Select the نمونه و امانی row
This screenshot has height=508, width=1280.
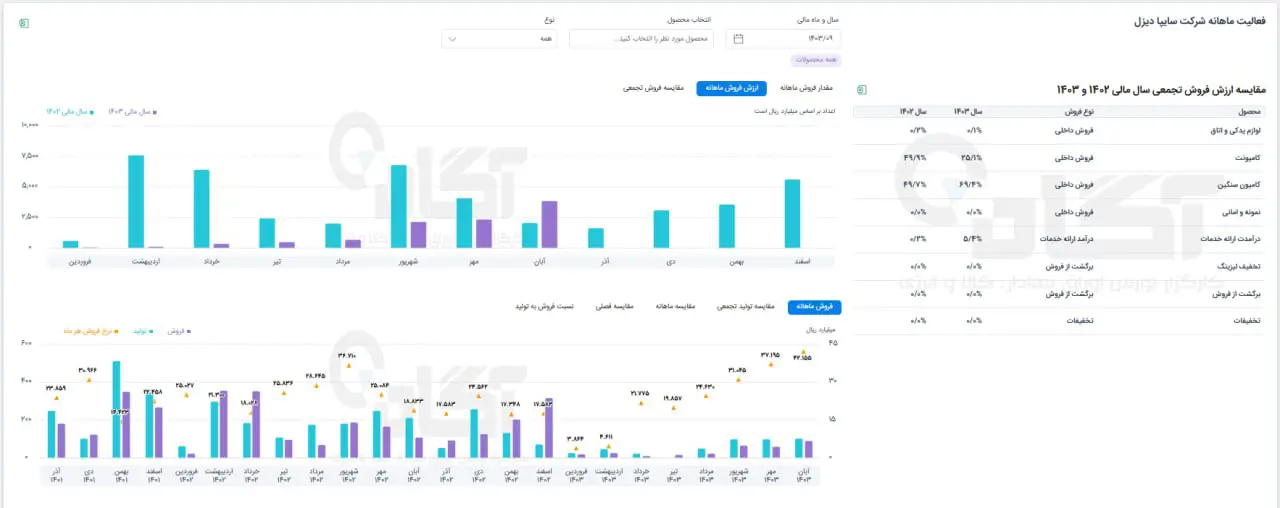1060,212
